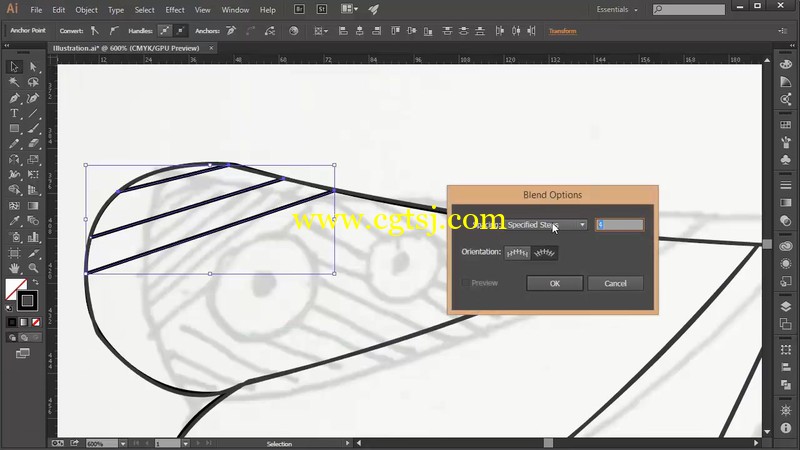Open the artboard navigation dropdown
Image resolution: width=800 pixels, height=450 pixels.
coord(185,444)
